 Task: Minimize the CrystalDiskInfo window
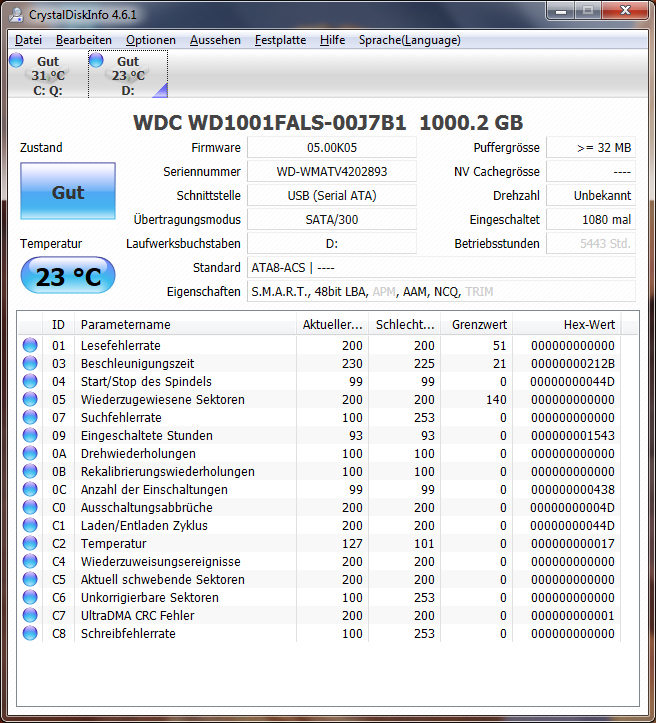(561, 10)
